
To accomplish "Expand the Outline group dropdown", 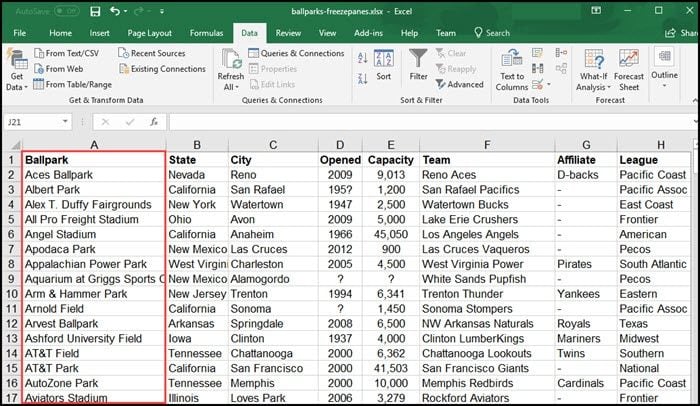I will (x=664, y=85).
